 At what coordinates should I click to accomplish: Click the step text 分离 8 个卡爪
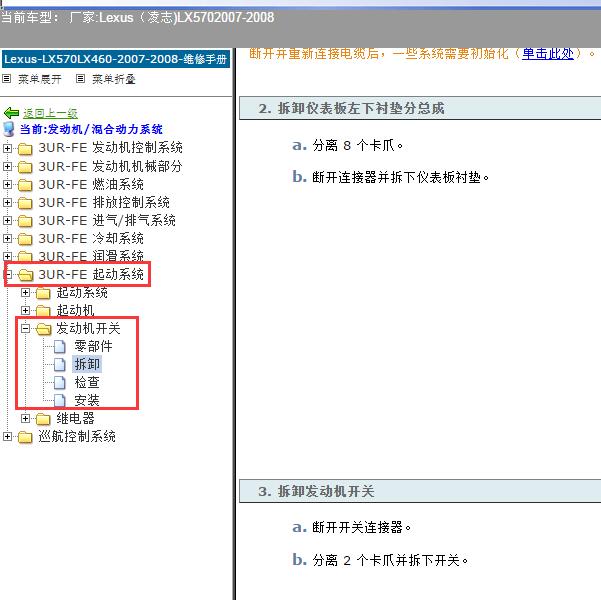[x=358, y=145]
